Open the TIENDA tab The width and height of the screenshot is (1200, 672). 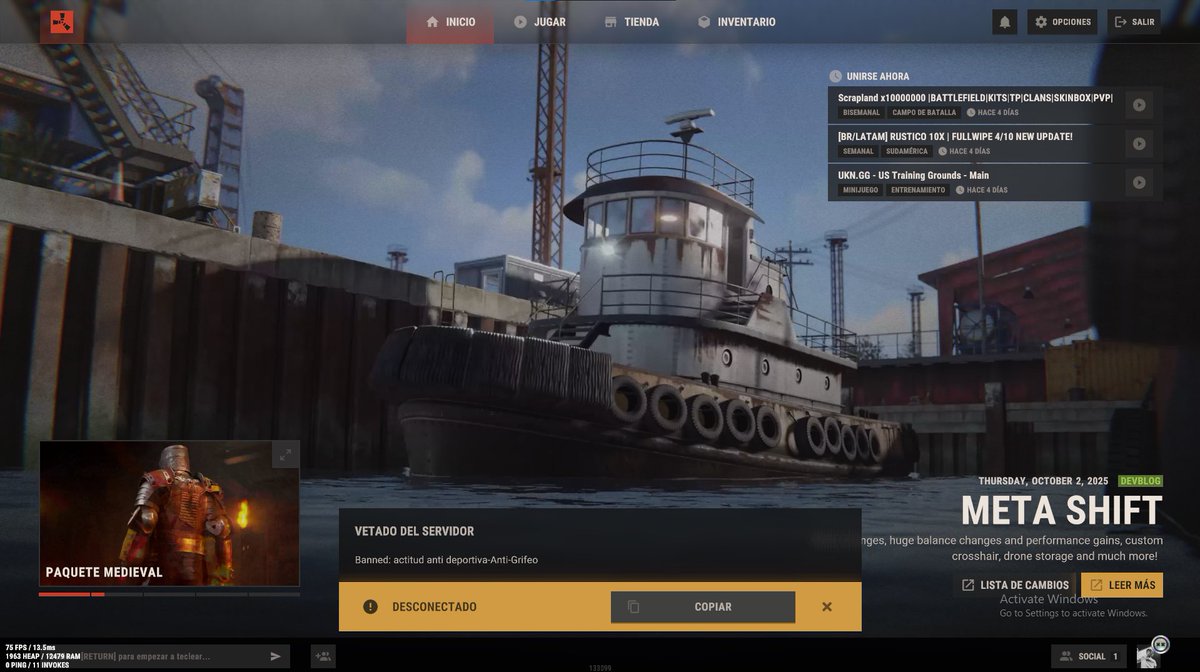click(632, 22)
